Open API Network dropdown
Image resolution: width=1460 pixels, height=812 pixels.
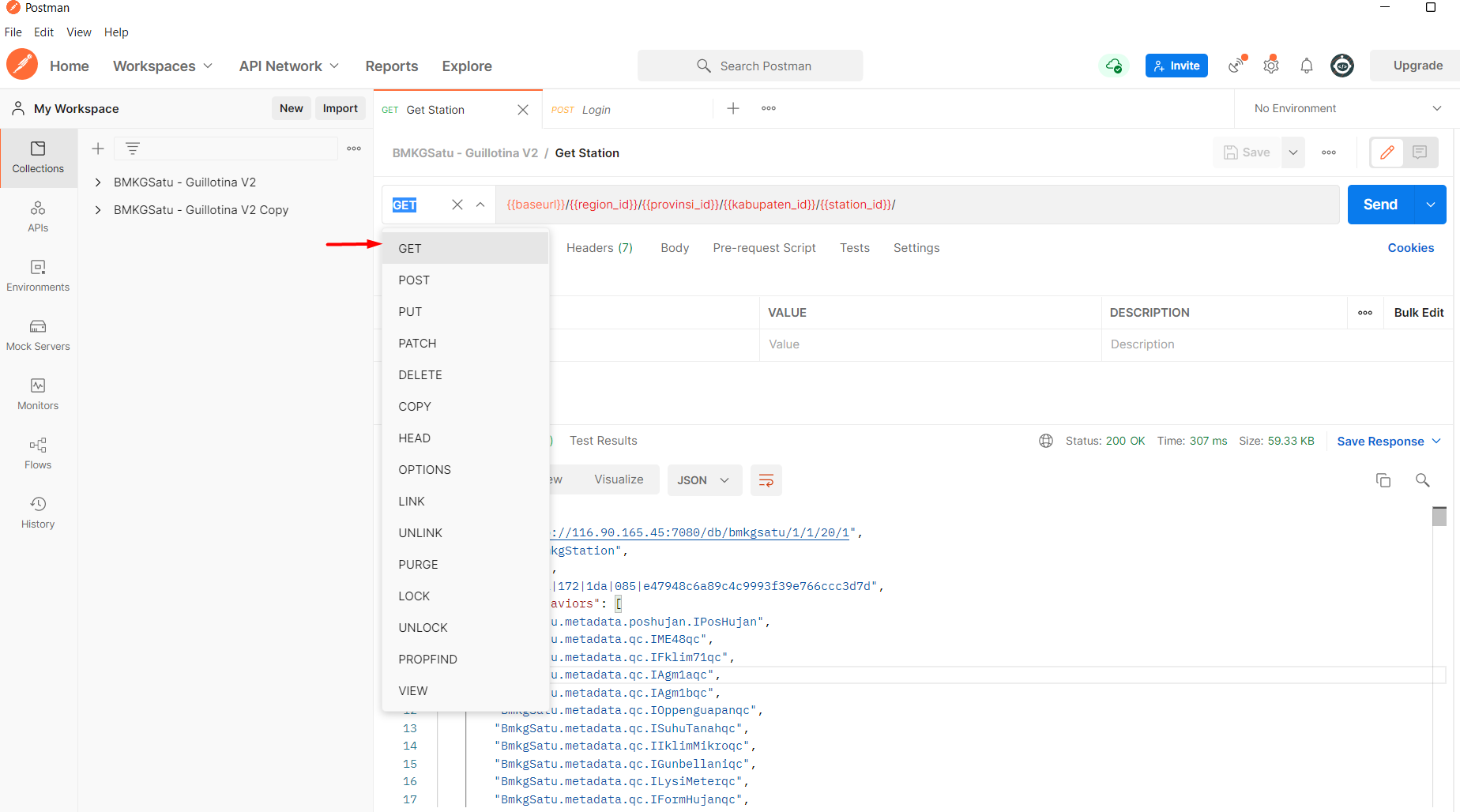tap(289, 66)
